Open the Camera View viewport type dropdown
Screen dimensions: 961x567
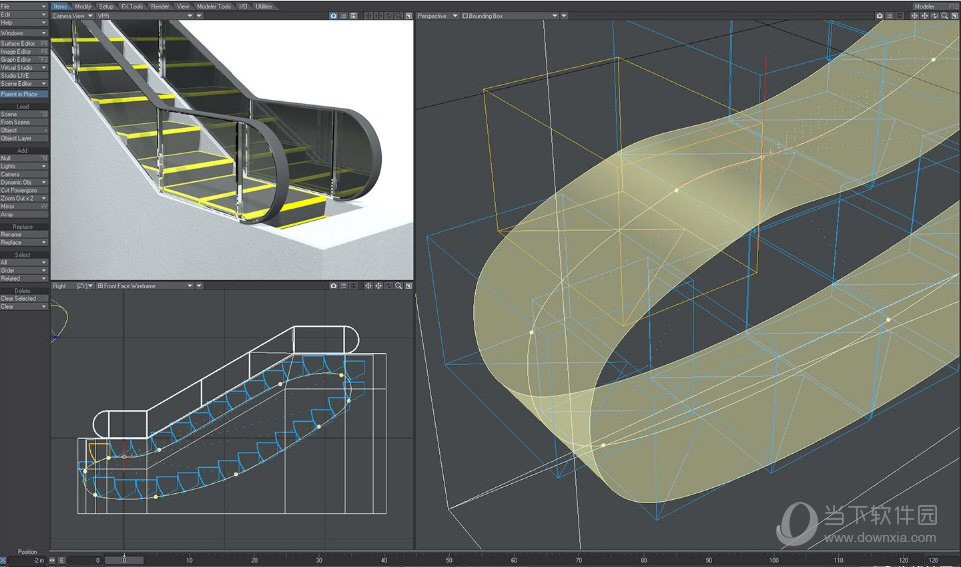pos(72,16)
